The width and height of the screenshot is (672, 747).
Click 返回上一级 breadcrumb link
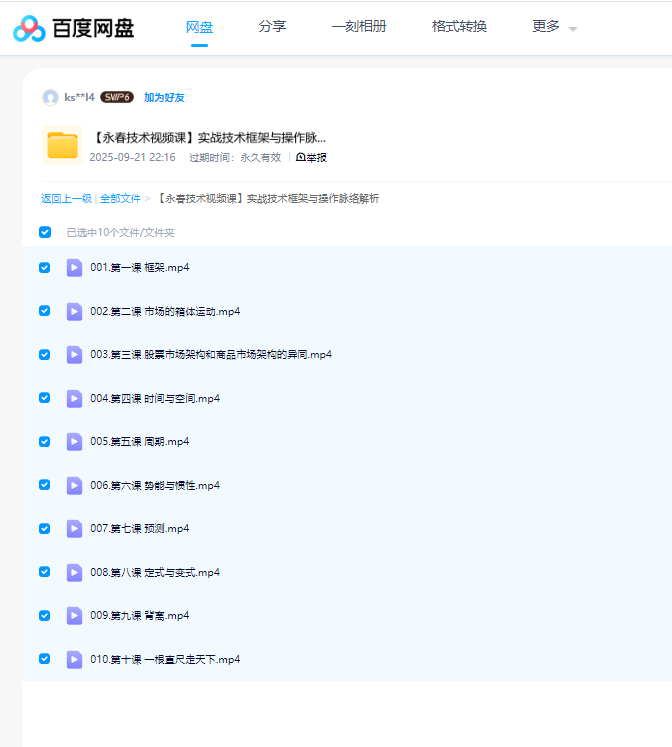coord(66,198)
